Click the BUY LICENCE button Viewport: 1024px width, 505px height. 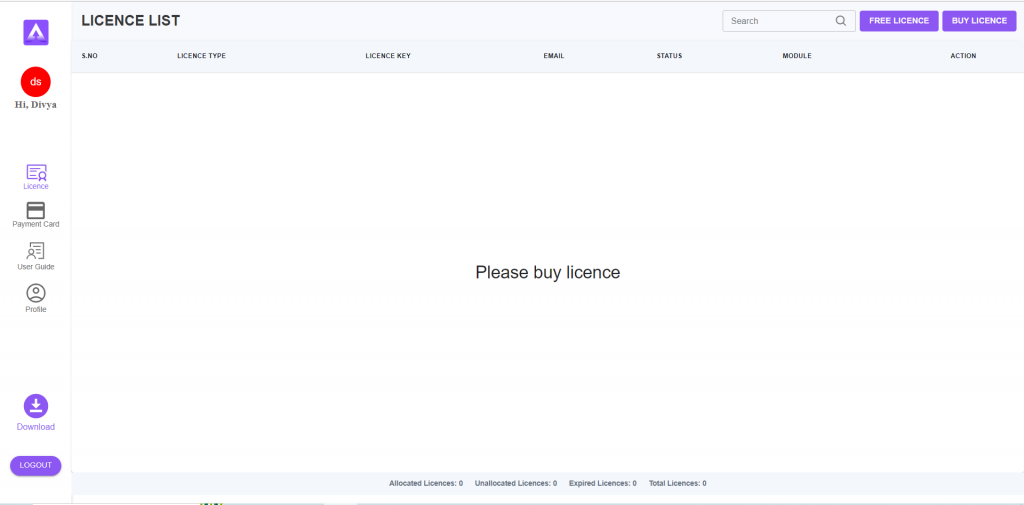979,21
